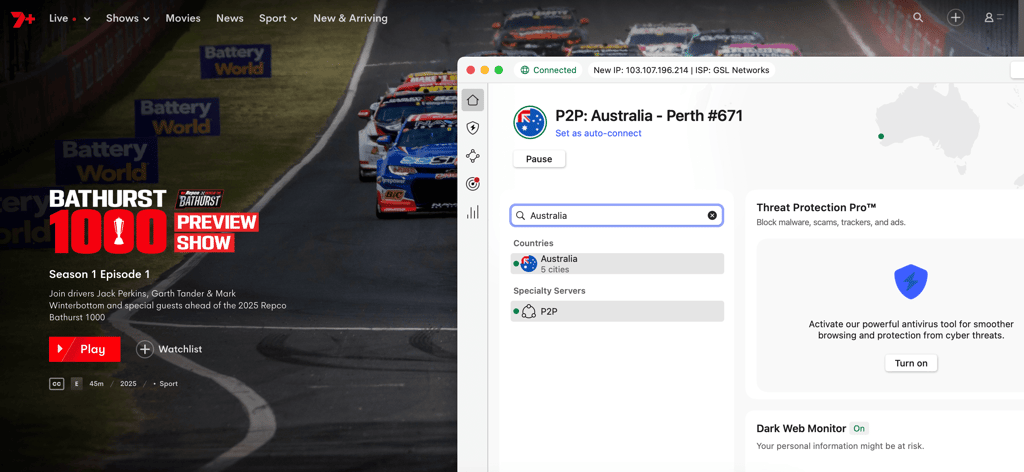Click the globe icon beside Connected

tap(525, 71)
